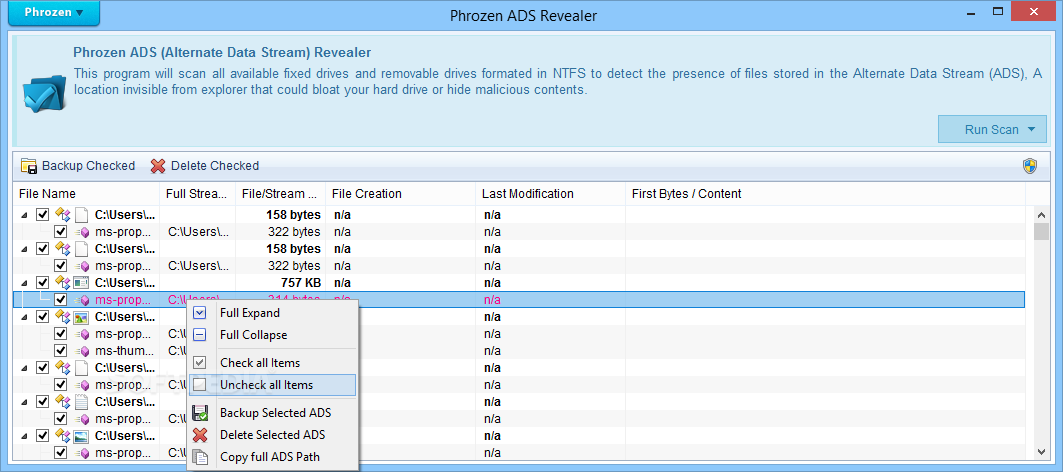Click the purple cube icon in the highlighted row
Screen dimensions: 1063x472
[x=83, y=300]
